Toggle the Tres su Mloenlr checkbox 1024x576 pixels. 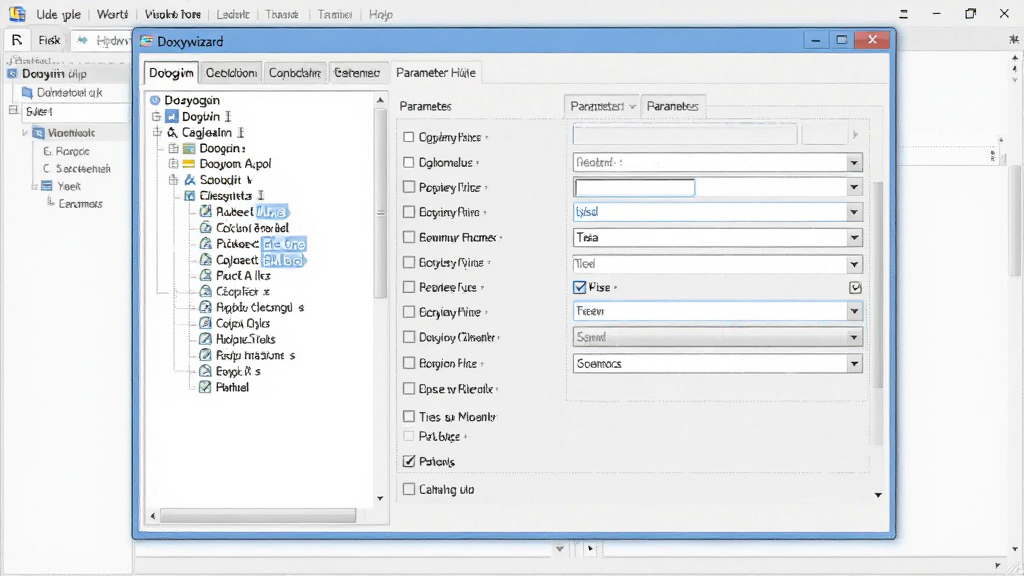(409, 416)
